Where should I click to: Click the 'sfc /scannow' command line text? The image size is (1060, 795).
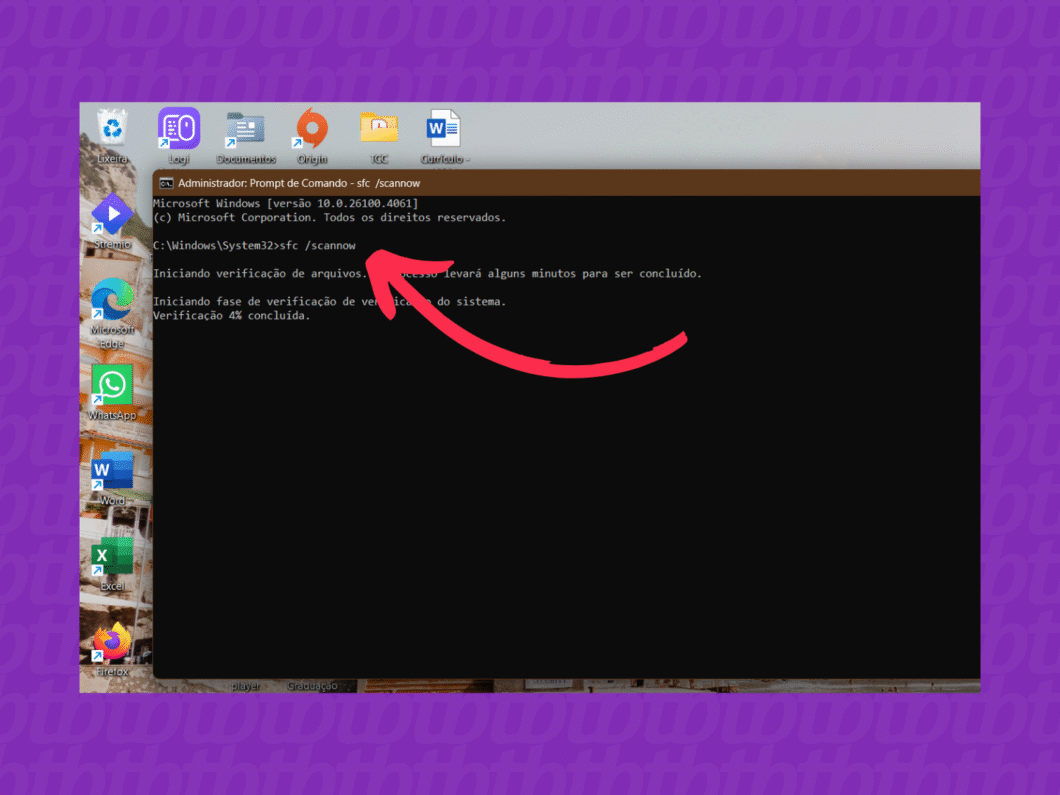tap(317, 245)
